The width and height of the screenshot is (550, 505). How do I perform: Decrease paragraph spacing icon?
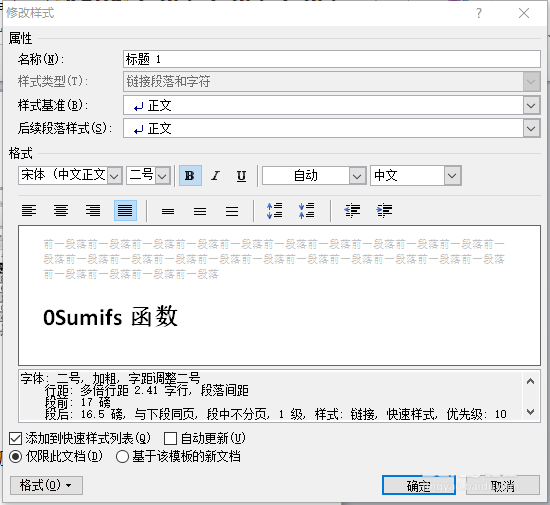[307, 211]
